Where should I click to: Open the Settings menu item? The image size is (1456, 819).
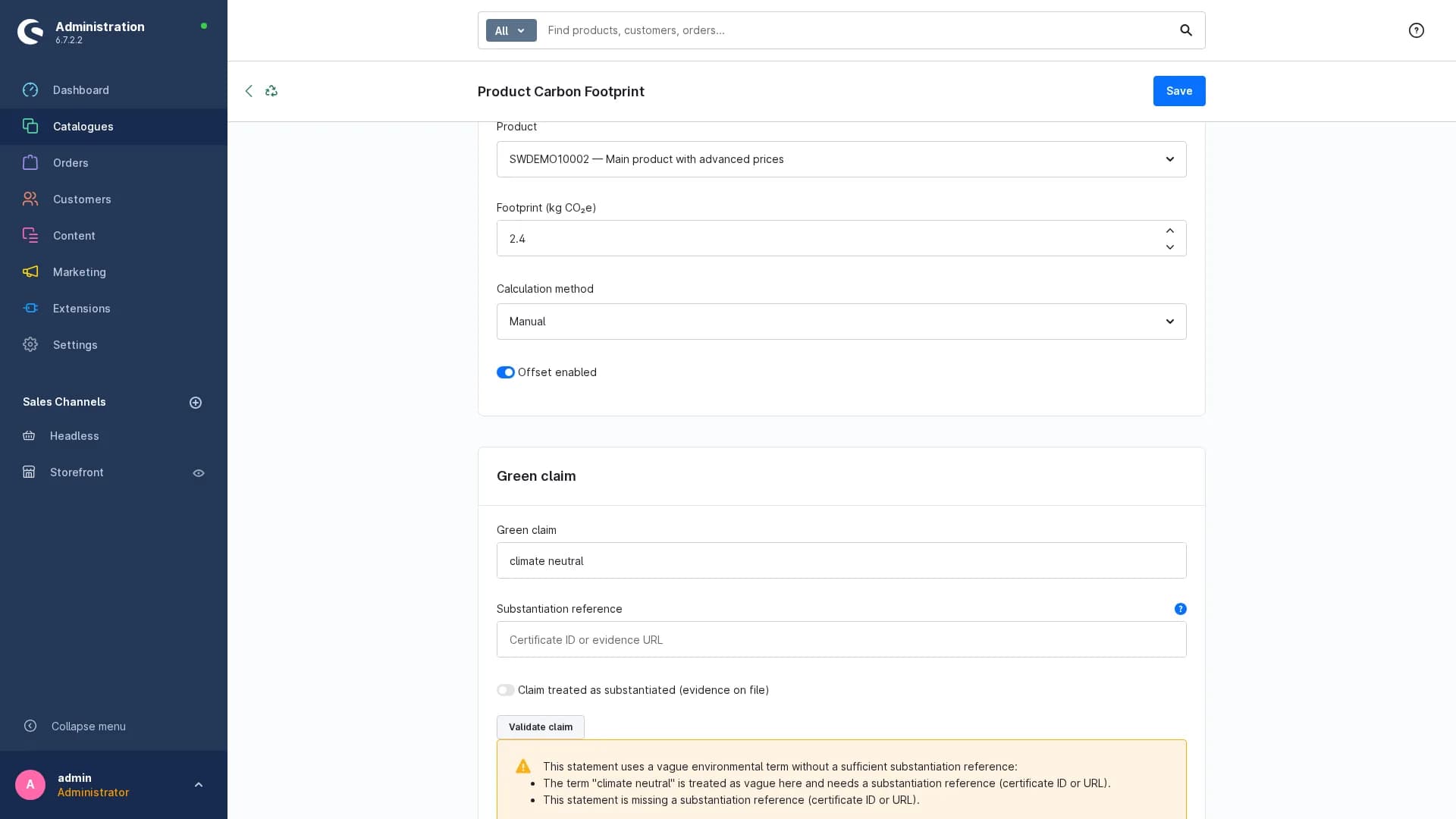114,345
